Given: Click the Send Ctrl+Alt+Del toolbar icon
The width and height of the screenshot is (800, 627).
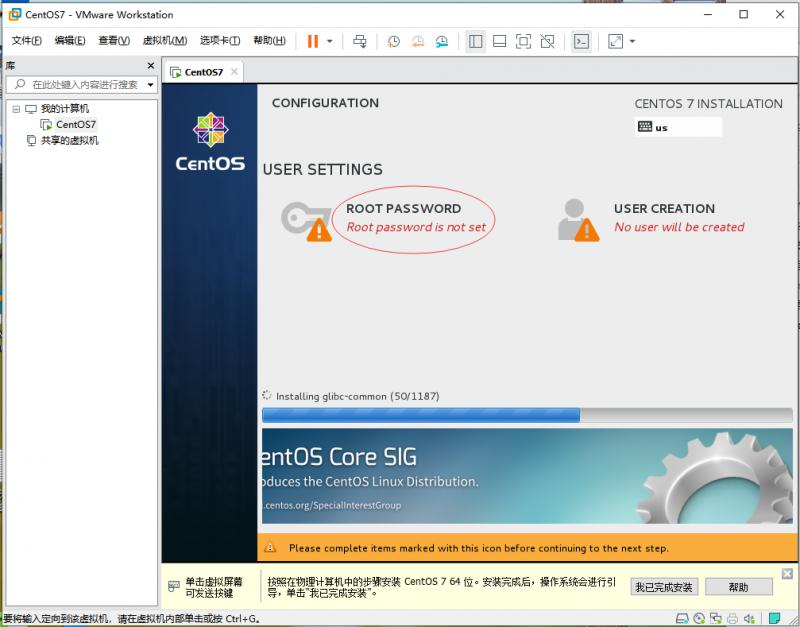Looking at the screenshot, I should point(360,41).
